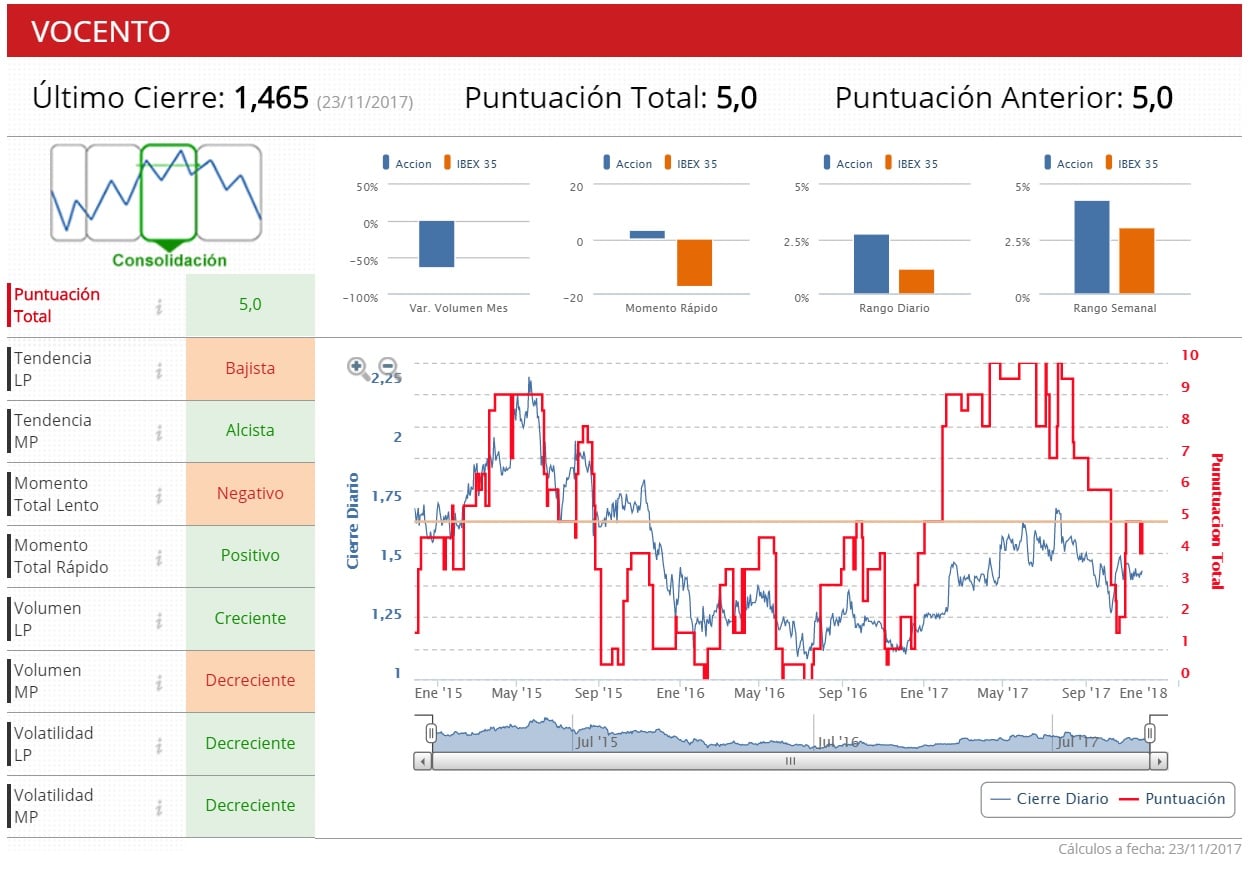Click the VOCENTO header title
The image size is (1251, 871).
[101, 32]
